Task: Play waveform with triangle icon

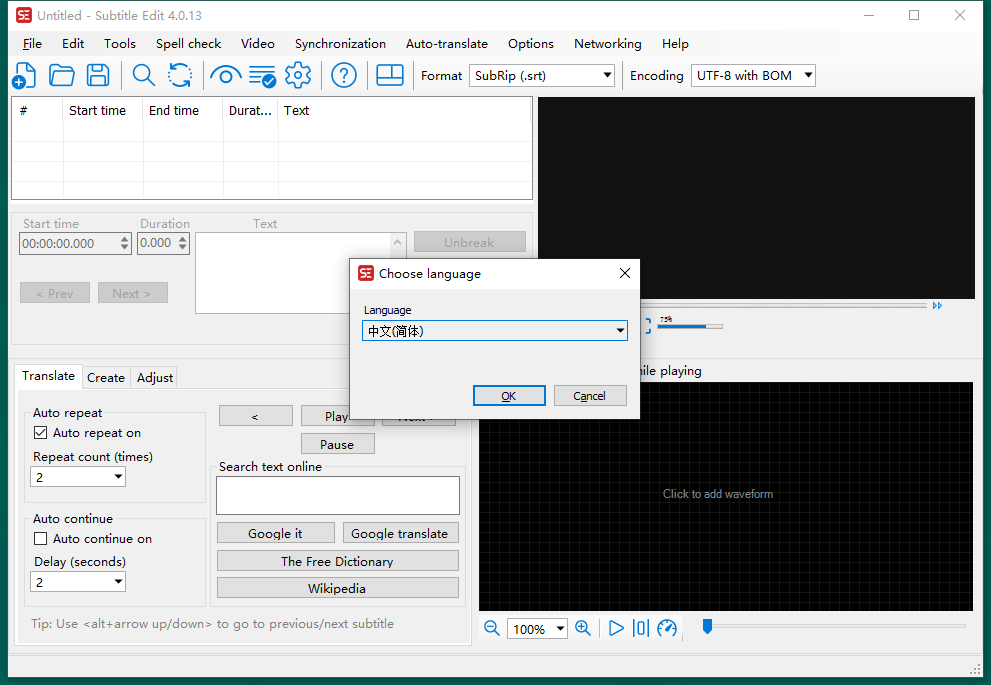Action: click(x=616, y=628)
